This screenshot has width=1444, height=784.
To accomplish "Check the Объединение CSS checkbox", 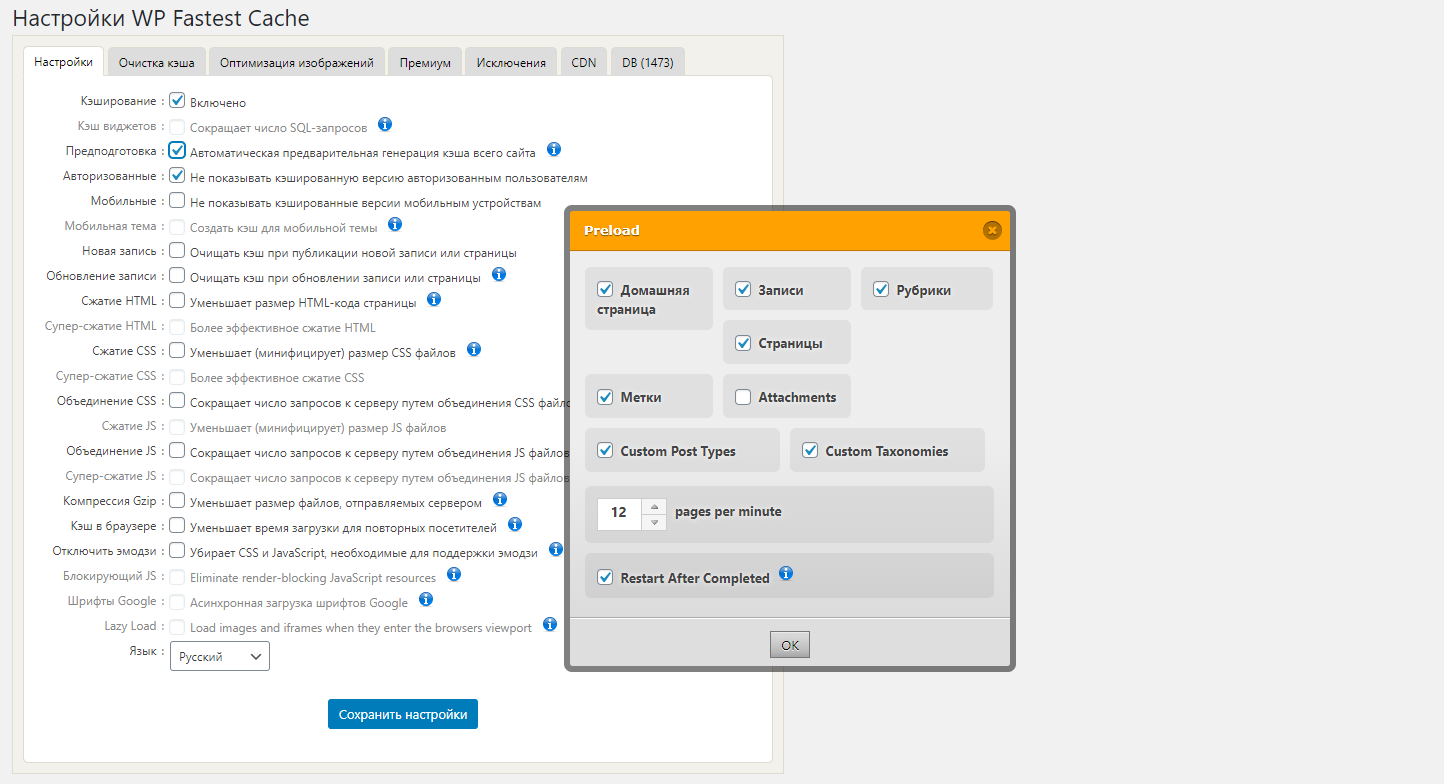I will [x=177, y=401].
